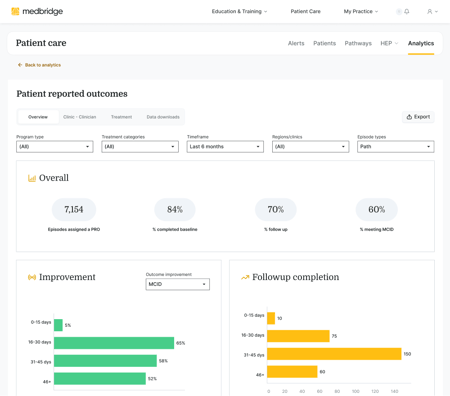Open the Episode types dropdown
This screenshot has width=450, height=396.
click(396, 147)
